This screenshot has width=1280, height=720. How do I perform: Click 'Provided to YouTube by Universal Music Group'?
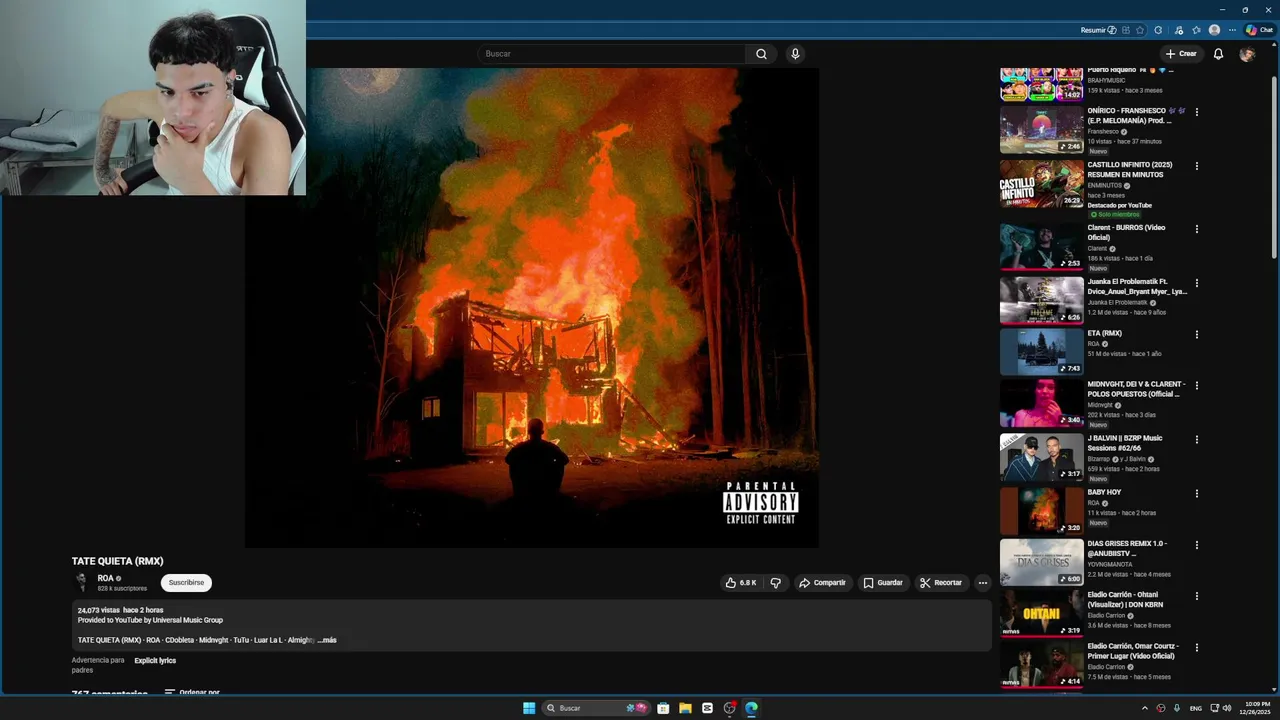point(150,620)
